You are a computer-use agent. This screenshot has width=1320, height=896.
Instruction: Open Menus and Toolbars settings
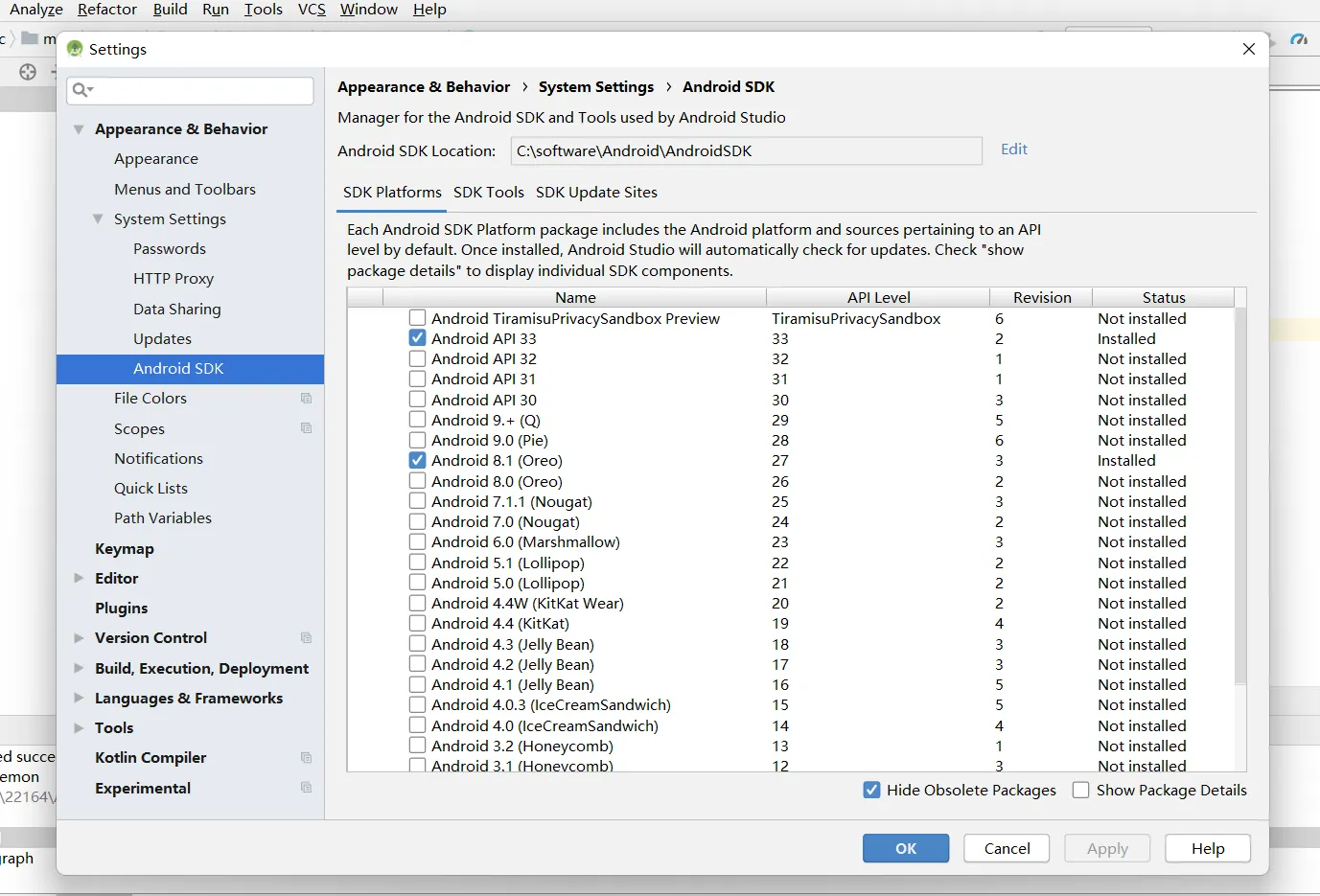click(x=185, y=189)
